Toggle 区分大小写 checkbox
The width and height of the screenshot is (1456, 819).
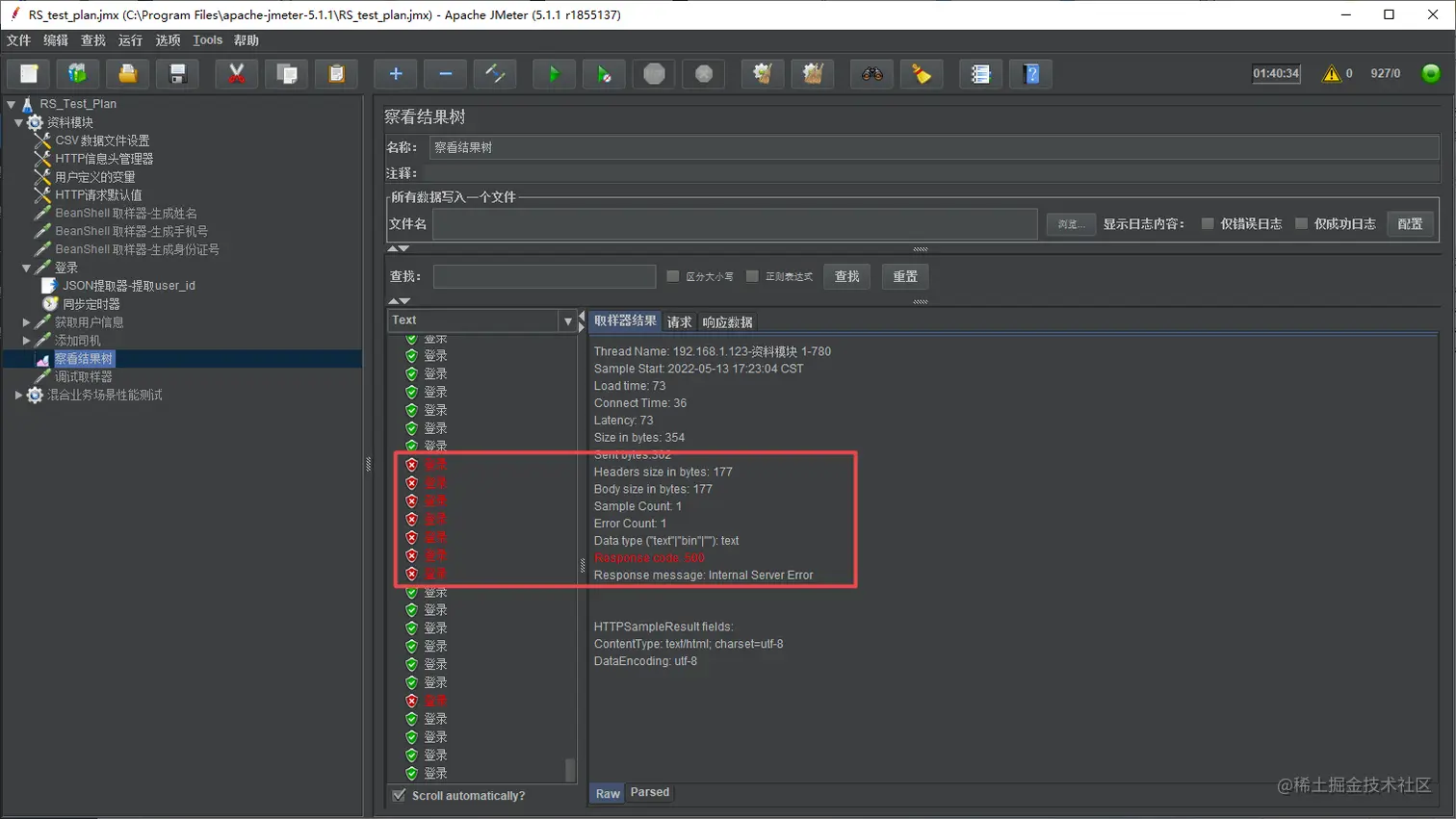(x=673, y=276)
